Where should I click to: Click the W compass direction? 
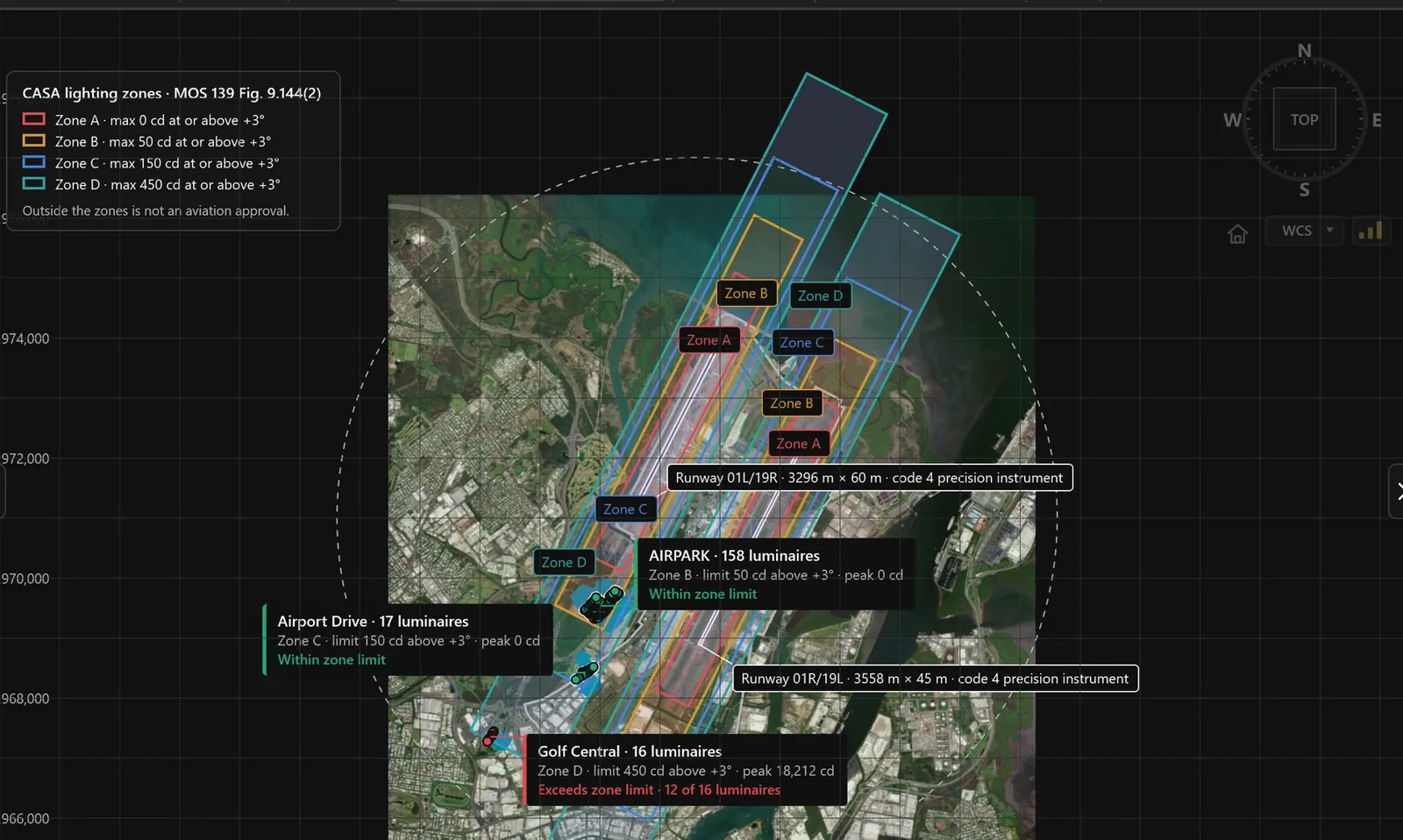coord(1232,120)
